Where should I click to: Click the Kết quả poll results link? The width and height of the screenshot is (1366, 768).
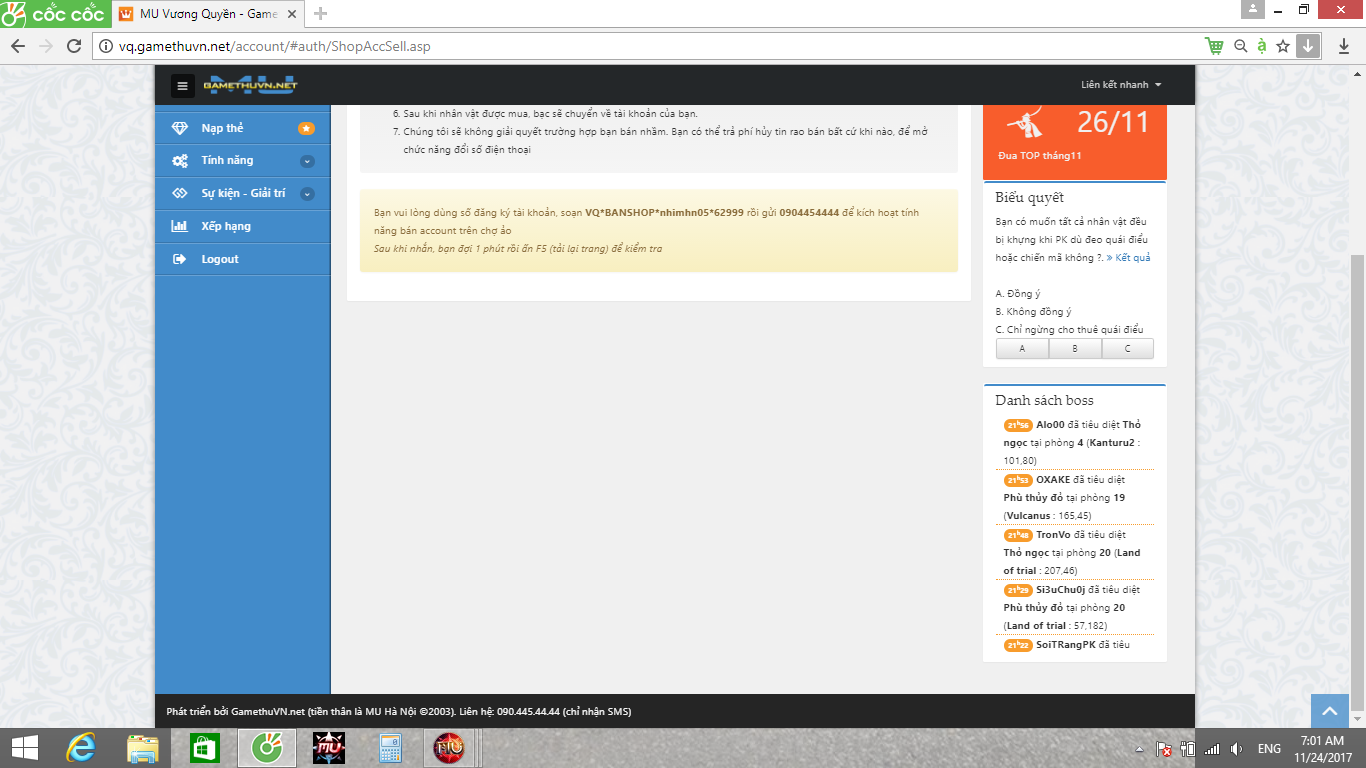(1128, 258)
